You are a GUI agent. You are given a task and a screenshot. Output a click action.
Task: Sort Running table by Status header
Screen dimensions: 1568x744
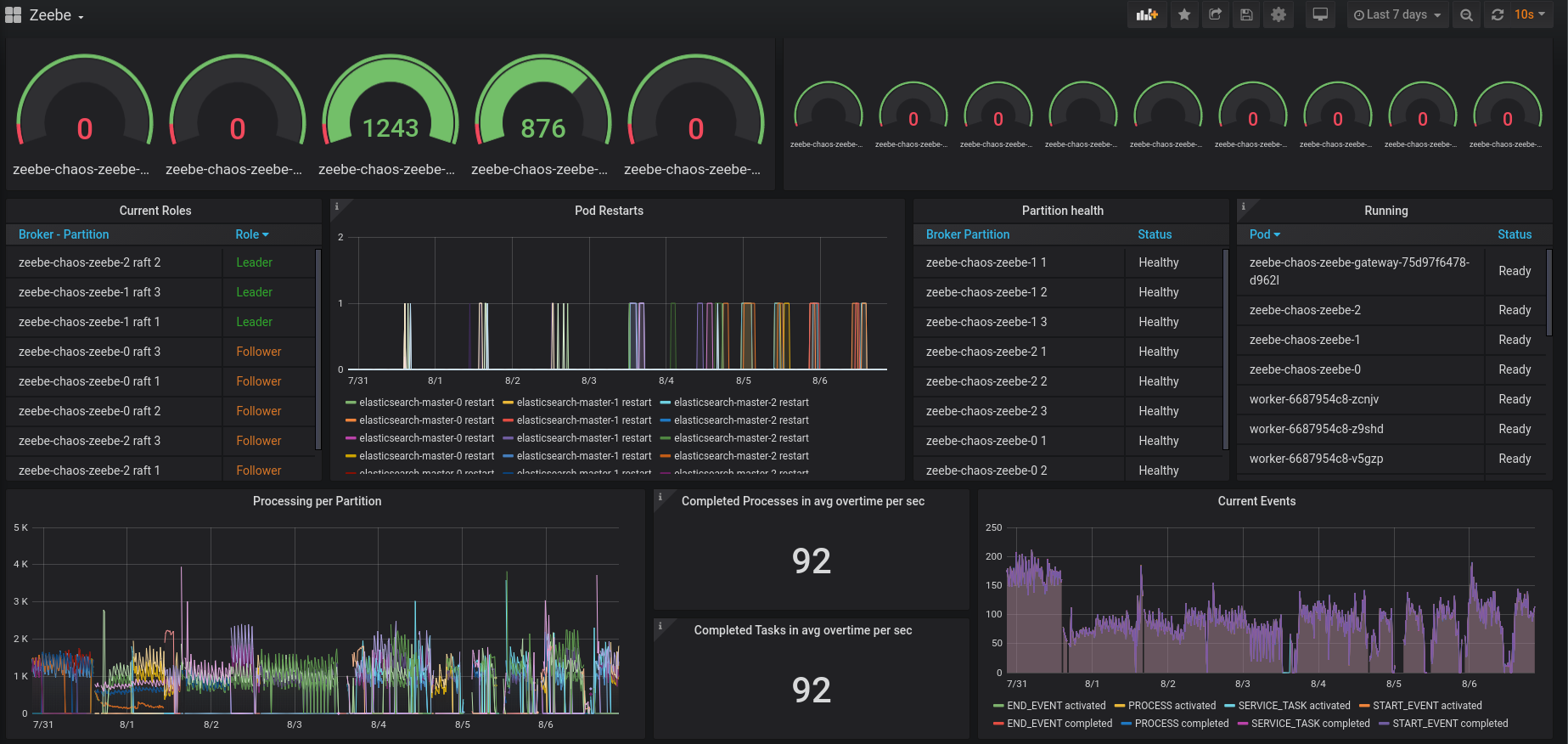(x=1515, y=234)
